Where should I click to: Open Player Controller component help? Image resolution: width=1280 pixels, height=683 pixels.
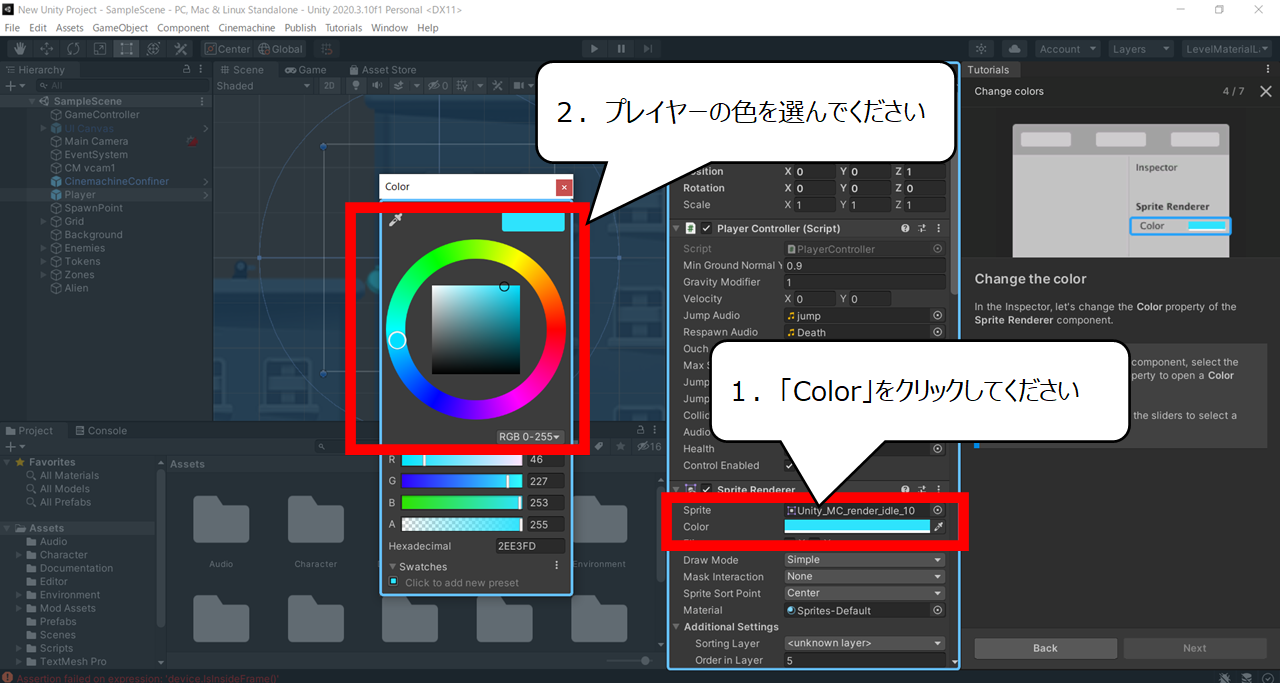click(x=905, y=229)
